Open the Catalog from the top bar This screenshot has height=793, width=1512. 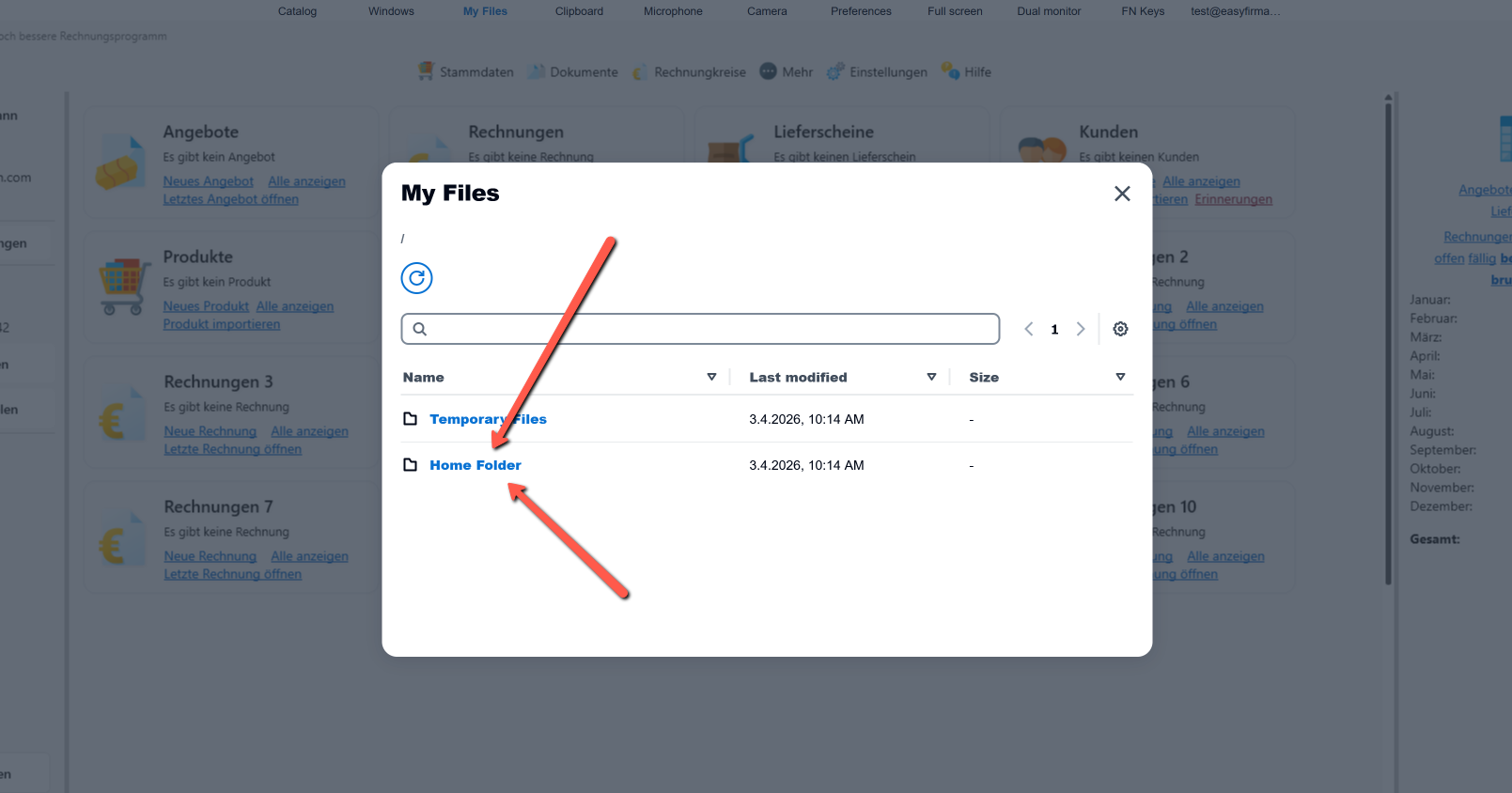pyautogui.click(x=297, y=11)
